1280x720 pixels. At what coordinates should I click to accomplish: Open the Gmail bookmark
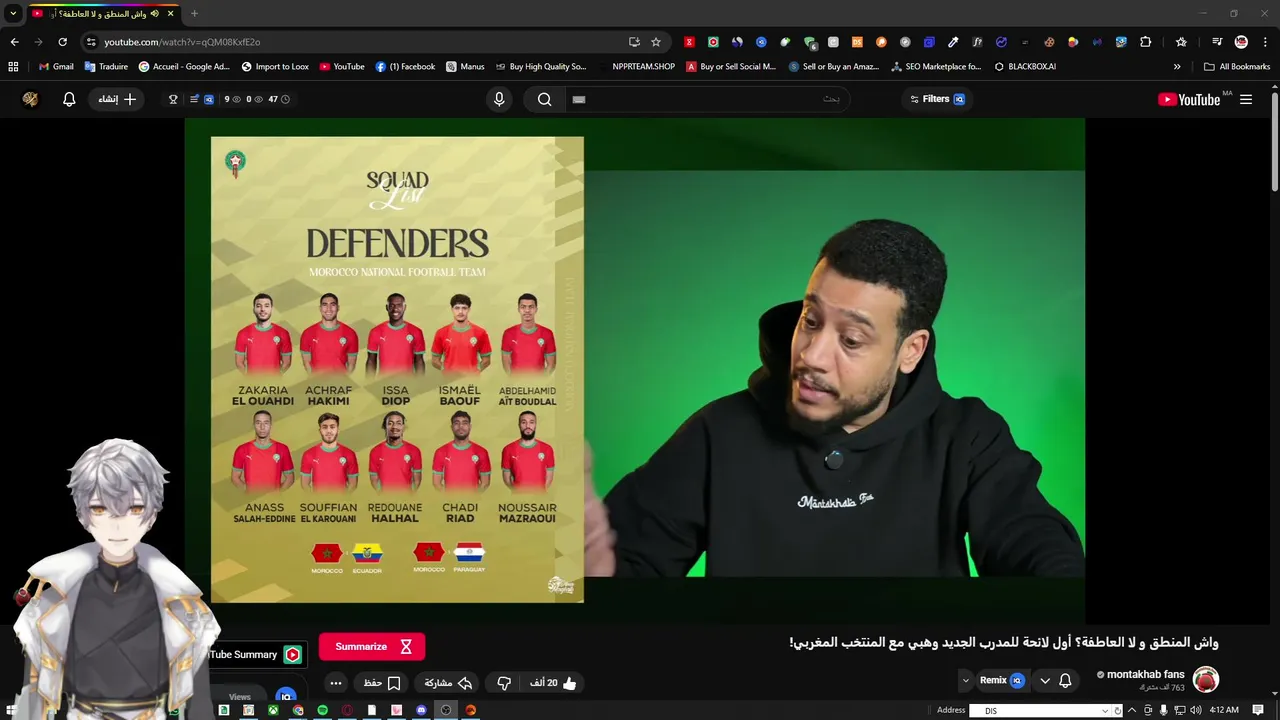coord(56,67)
